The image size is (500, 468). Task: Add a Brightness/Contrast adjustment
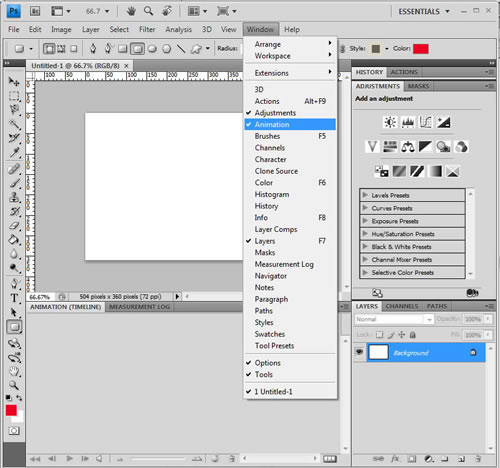click(390, 122)
